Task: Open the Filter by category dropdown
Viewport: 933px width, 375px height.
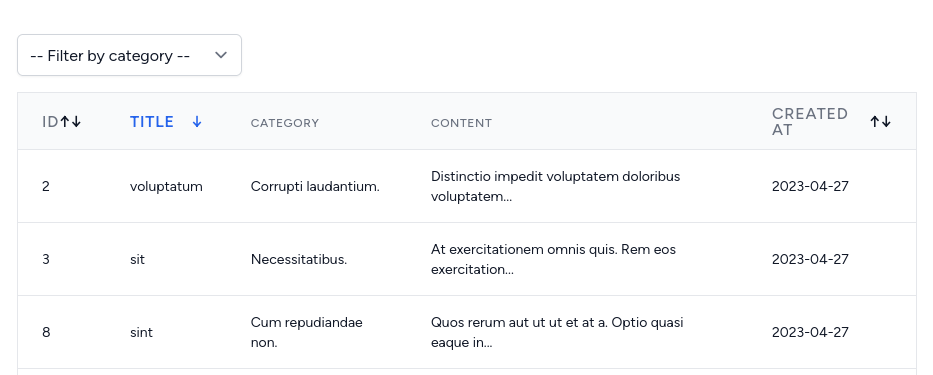Action: coord(129,55)
